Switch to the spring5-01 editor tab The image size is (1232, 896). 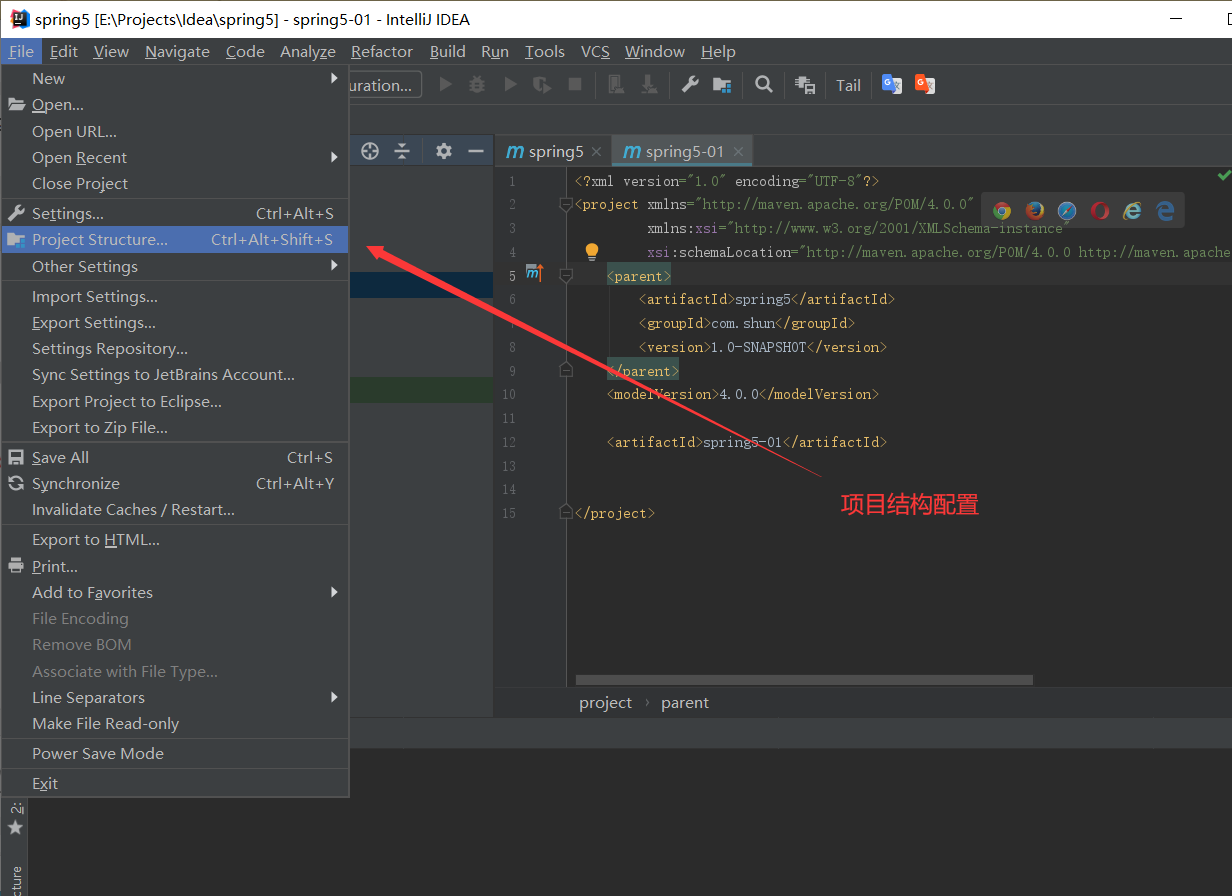coord(681,151)
